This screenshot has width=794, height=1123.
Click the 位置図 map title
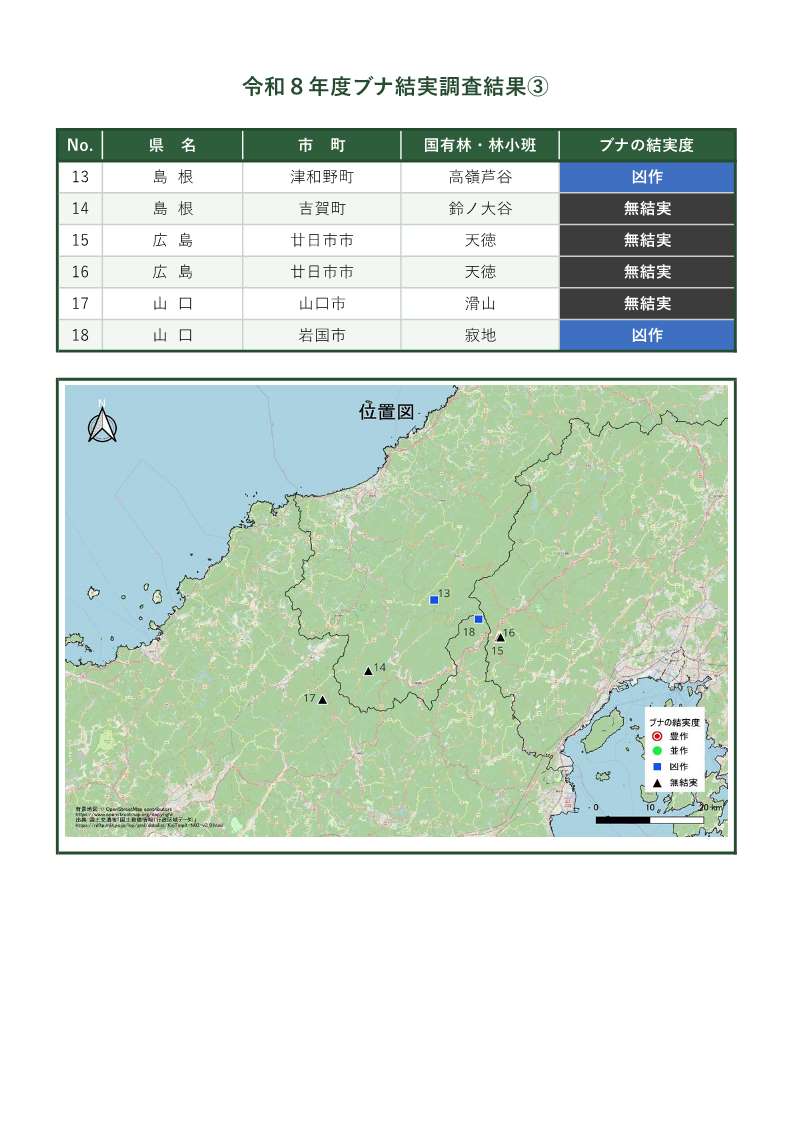(387, 412)
